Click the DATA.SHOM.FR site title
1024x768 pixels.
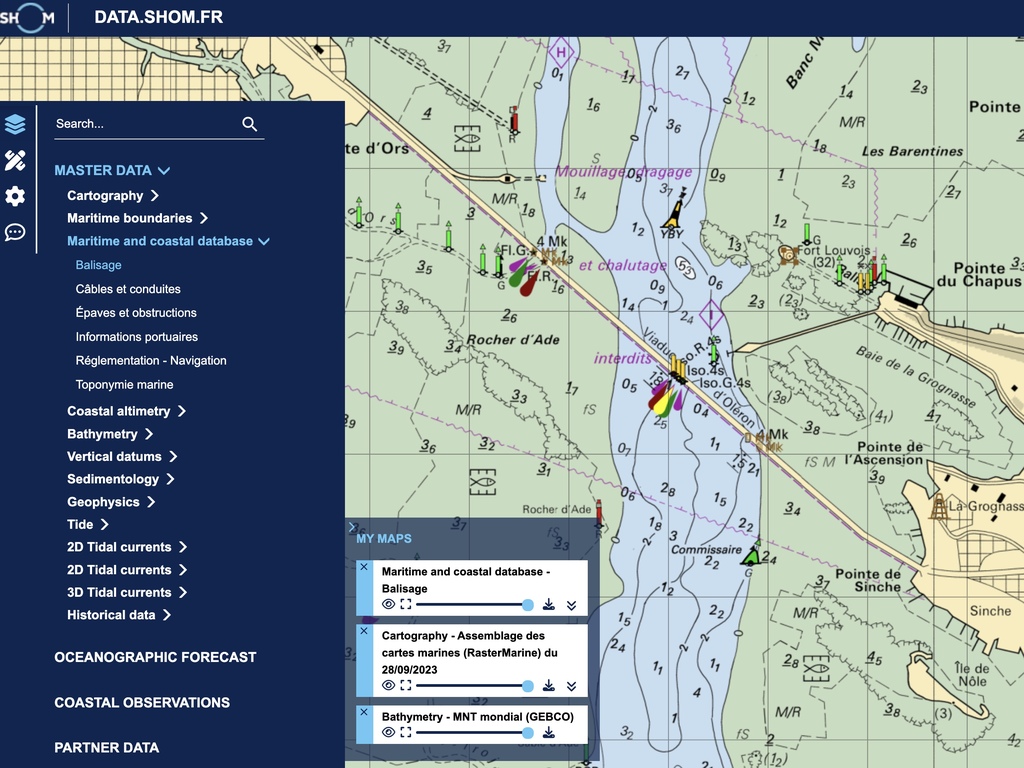tap(159, 18)
